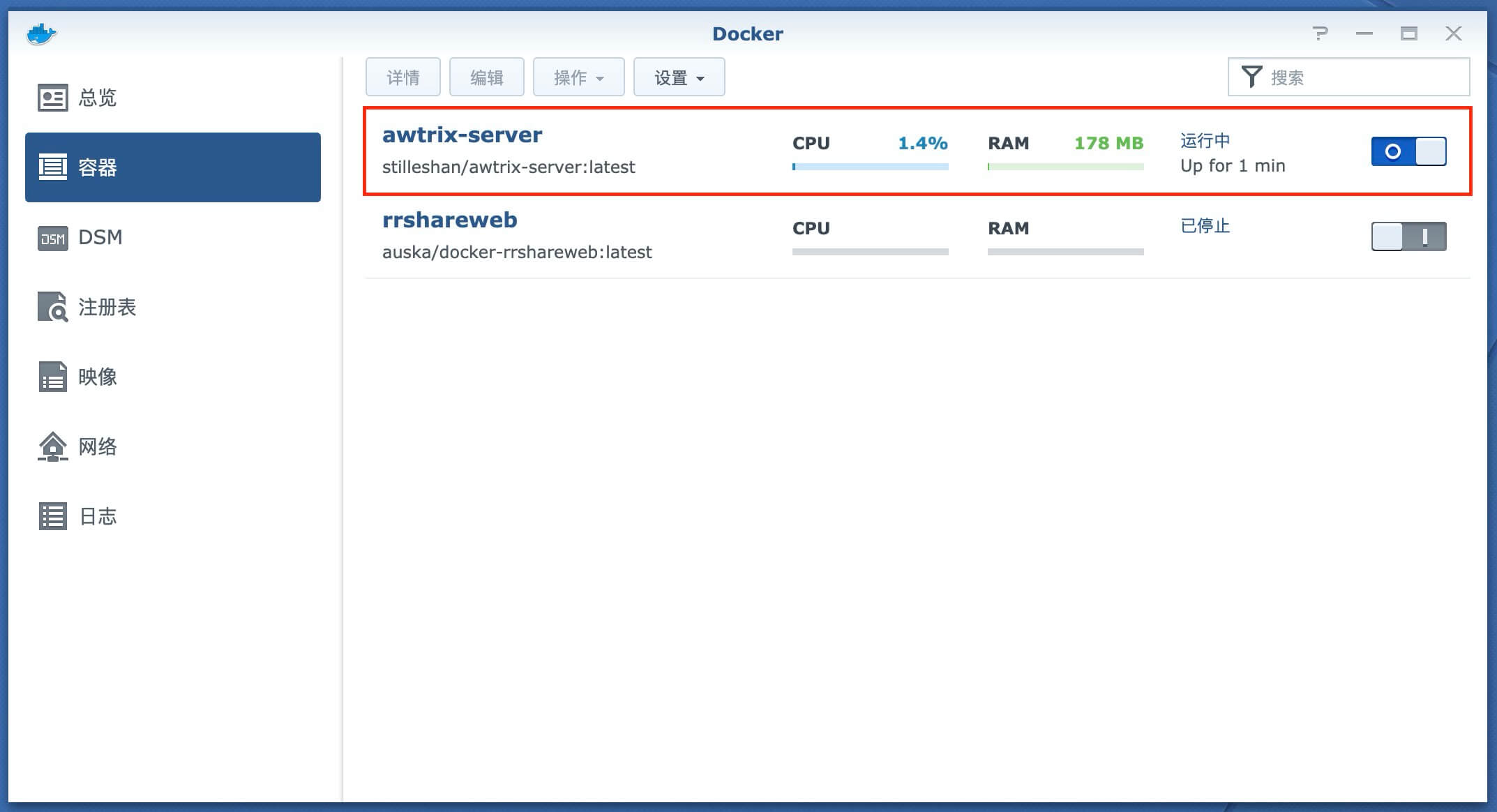Click the filter funnel icon in search
This screenshot has height=812, width=1497.
1251,77
